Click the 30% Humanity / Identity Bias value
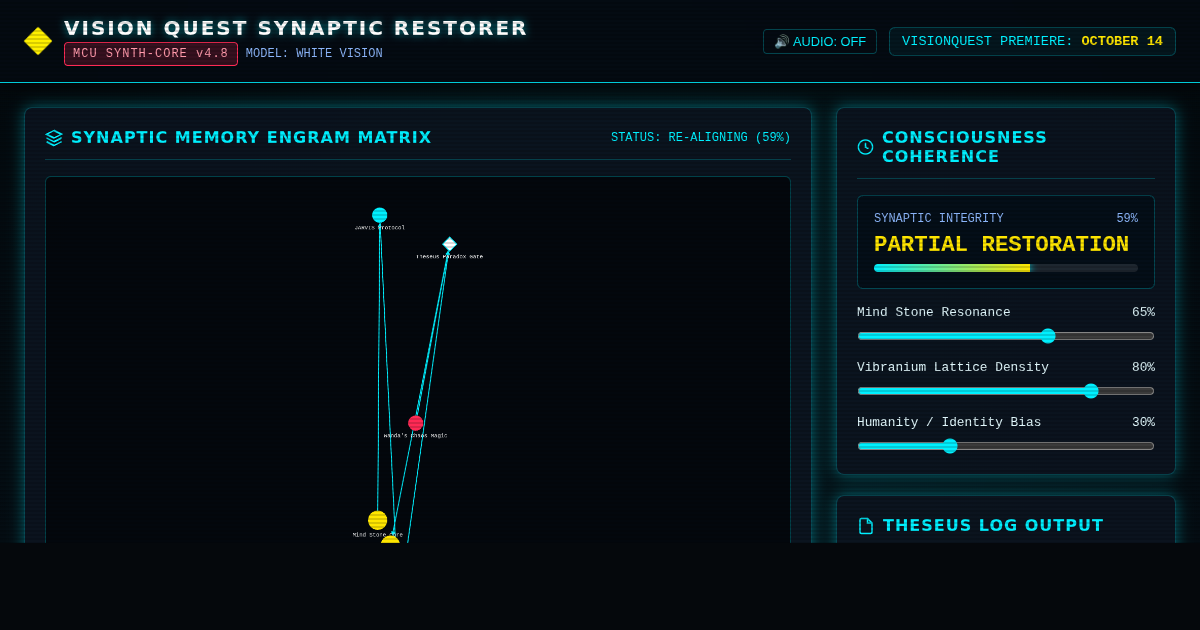 (x=1143, y=422)
